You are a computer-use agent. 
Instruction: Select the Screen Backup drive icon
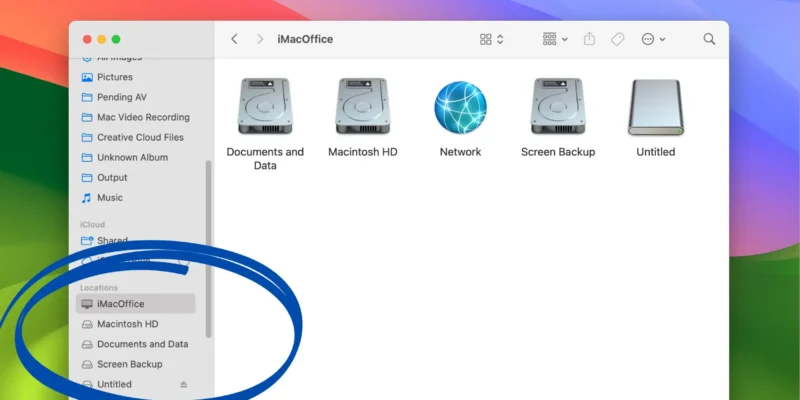point(558,106)
